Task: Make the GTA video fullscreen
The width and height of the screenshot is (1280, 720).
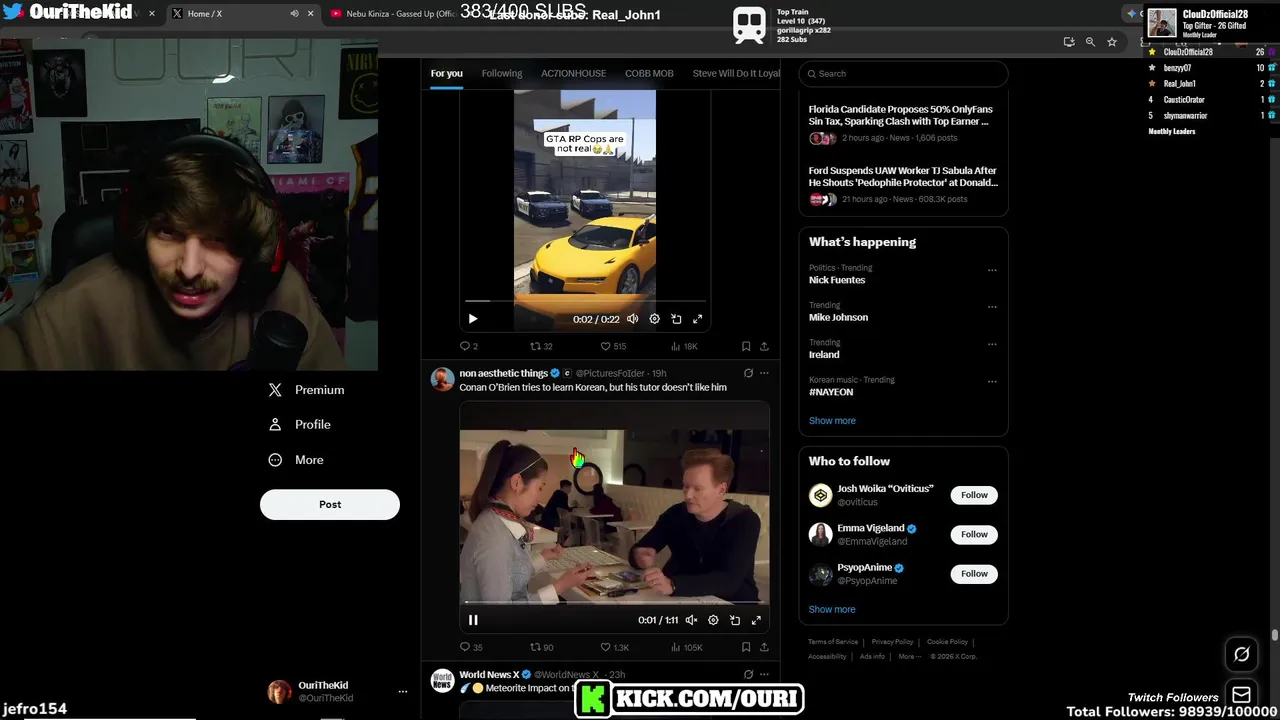Action: pyautogui.click(x=698, y=319)
